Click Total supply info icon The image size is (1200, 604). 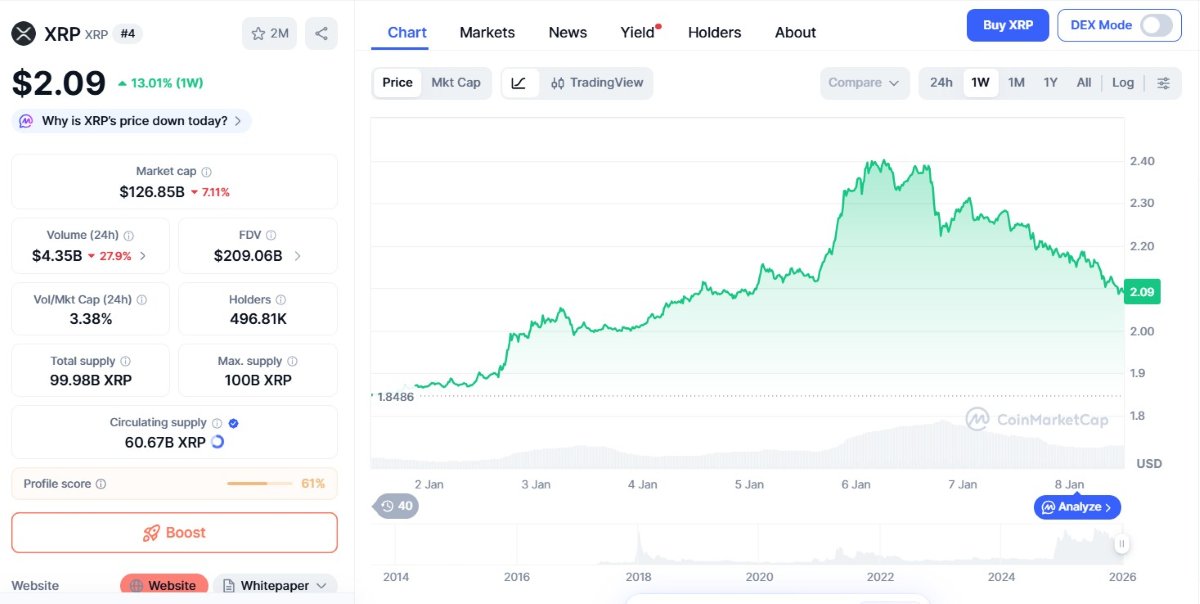(x=125, y=361)
